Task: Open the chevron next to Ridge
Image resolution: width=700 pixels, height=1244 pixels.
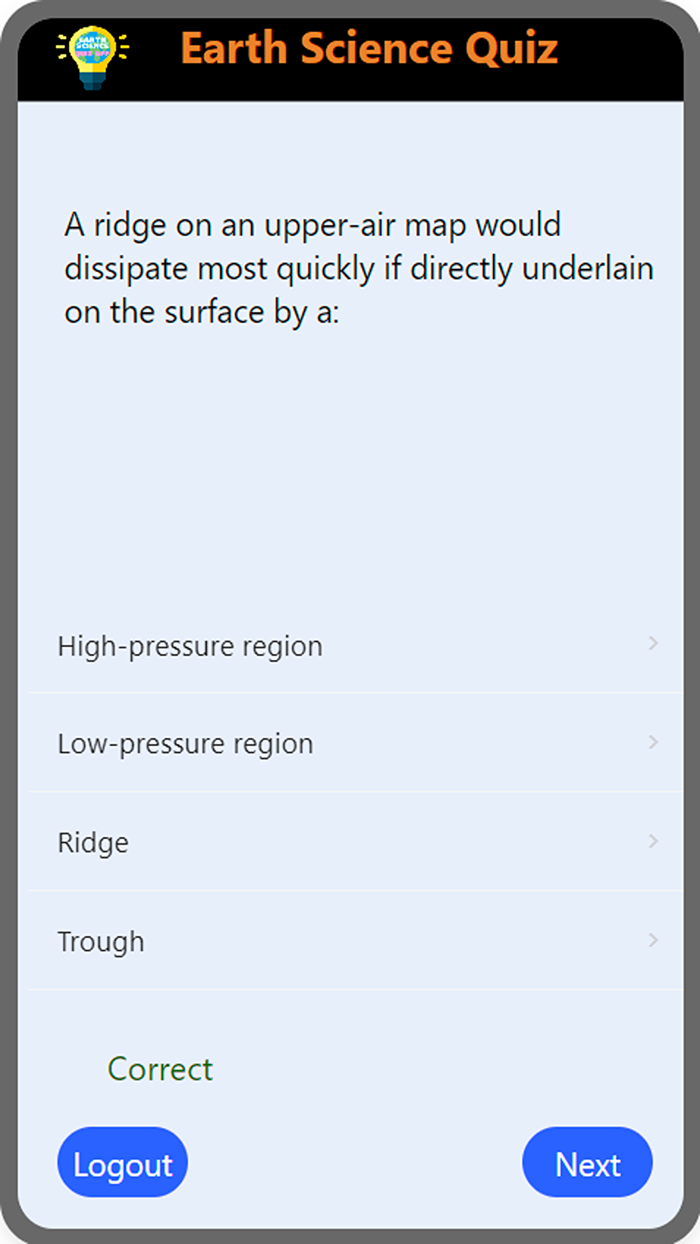Action: click(652, 842)
